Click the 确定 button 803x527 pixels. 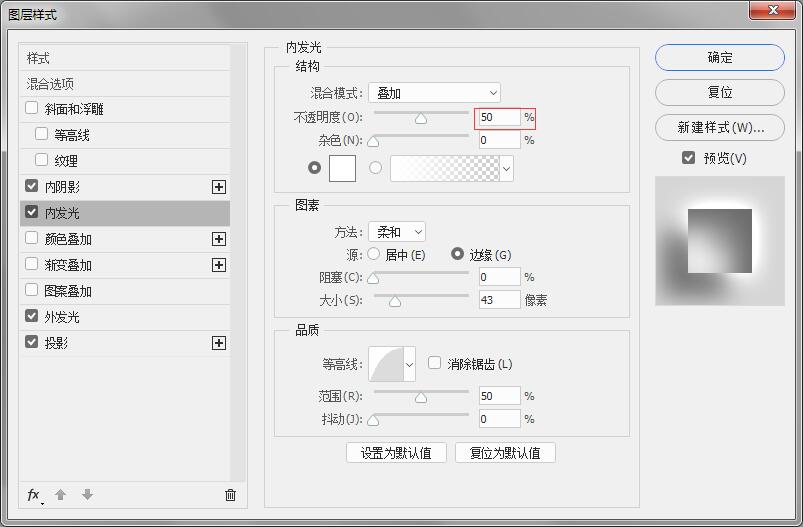pos(720,57)
